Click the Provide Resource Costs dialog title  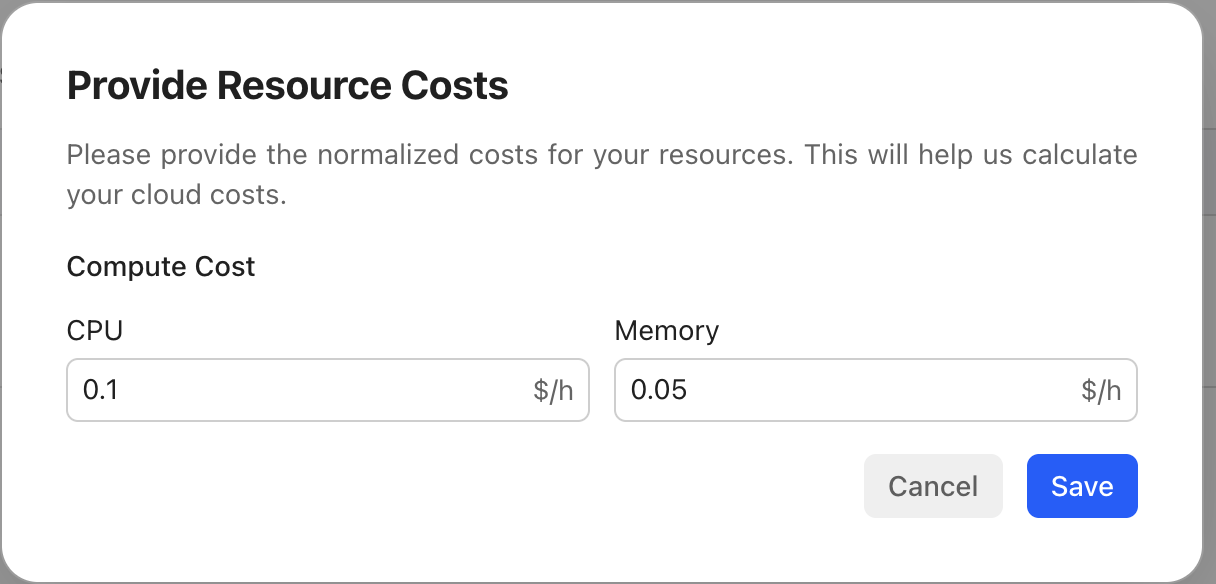click(x=287, y=85)
